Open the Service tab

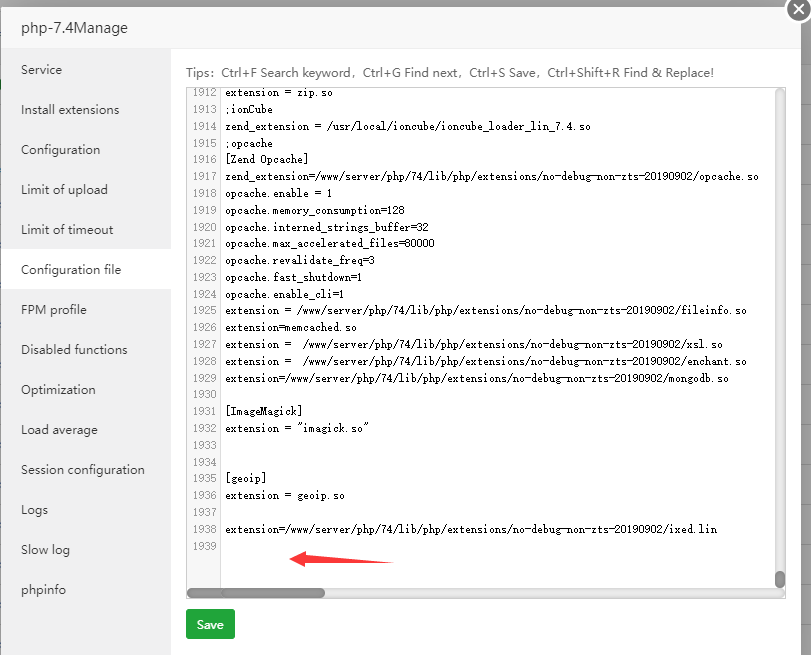pos(42,70)
